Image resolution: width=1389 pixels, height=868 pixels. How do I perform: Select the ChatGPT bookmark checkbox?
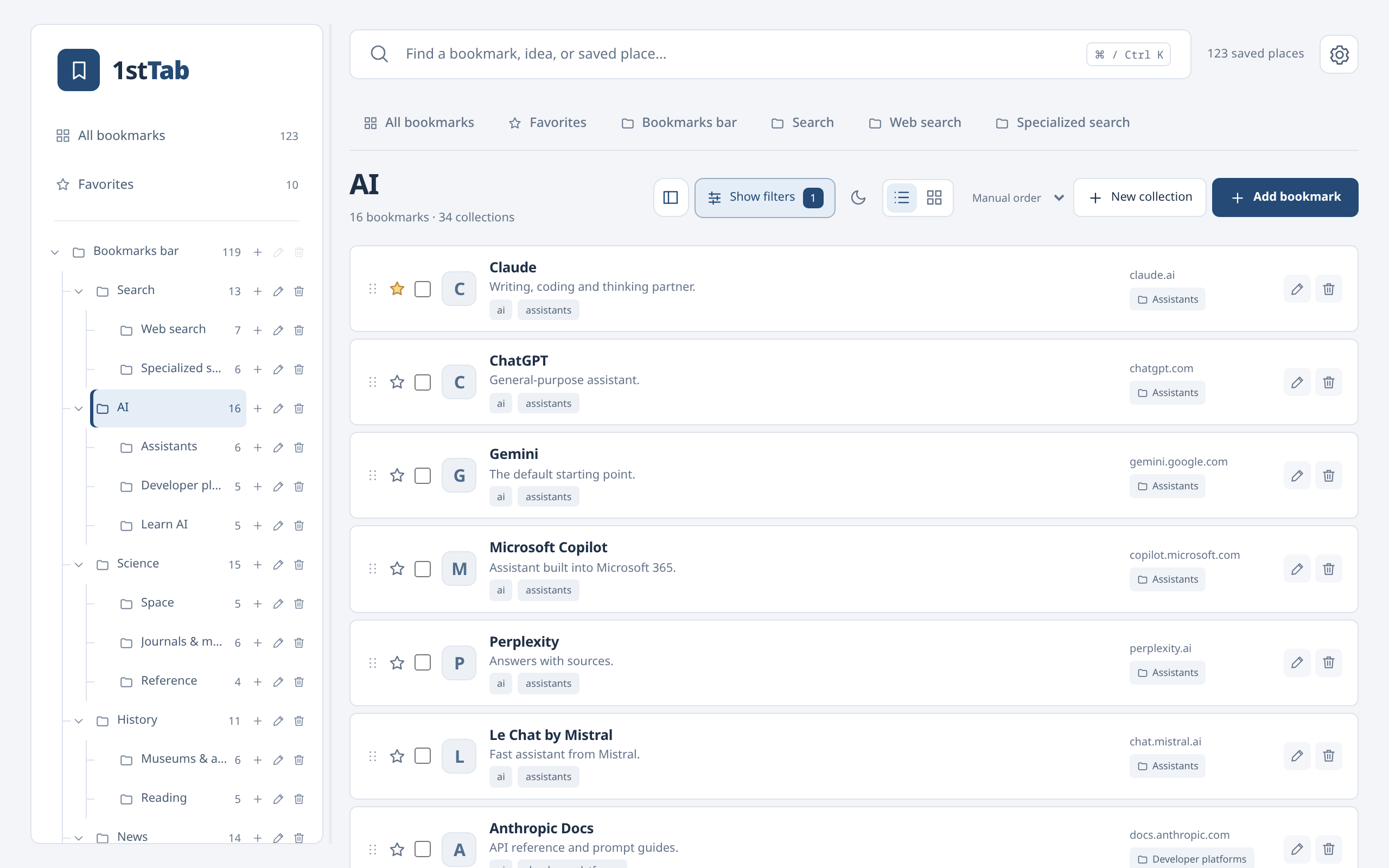click(423, 382)
